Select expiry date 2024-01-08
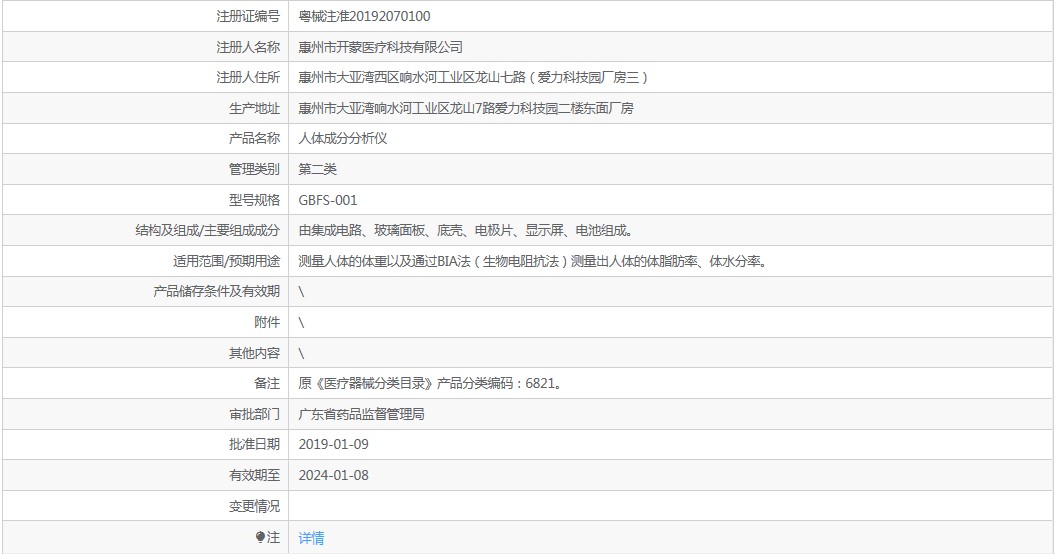Screen dimensions: 1058x559 (x=333, y=475)
